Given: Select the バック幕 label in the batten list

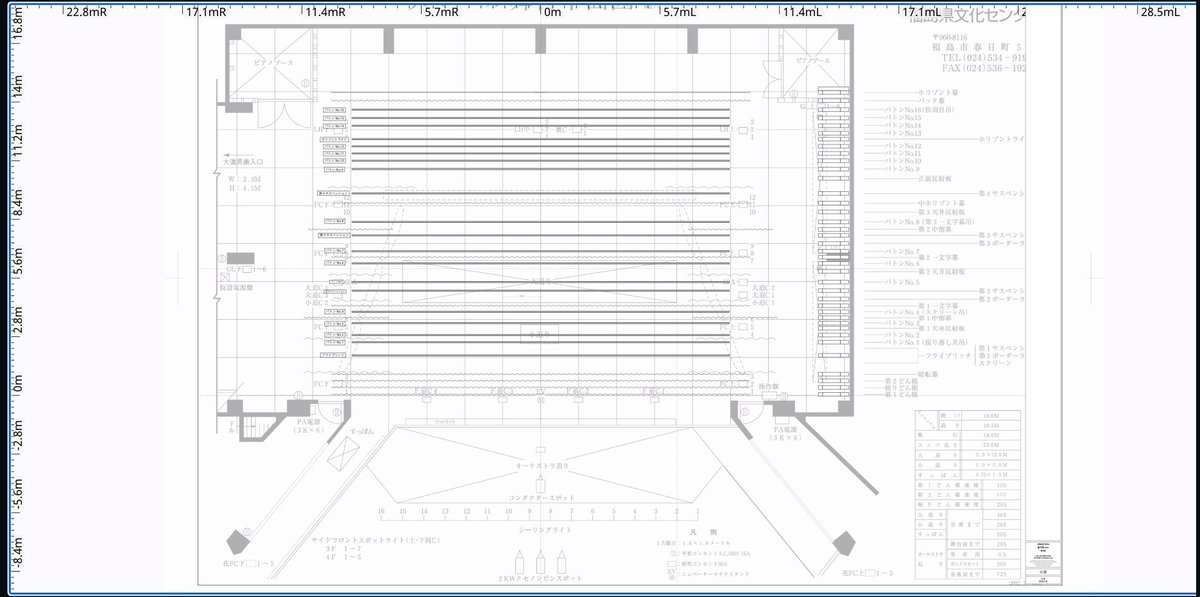Looking at the screenshot, I should [932, 101].
